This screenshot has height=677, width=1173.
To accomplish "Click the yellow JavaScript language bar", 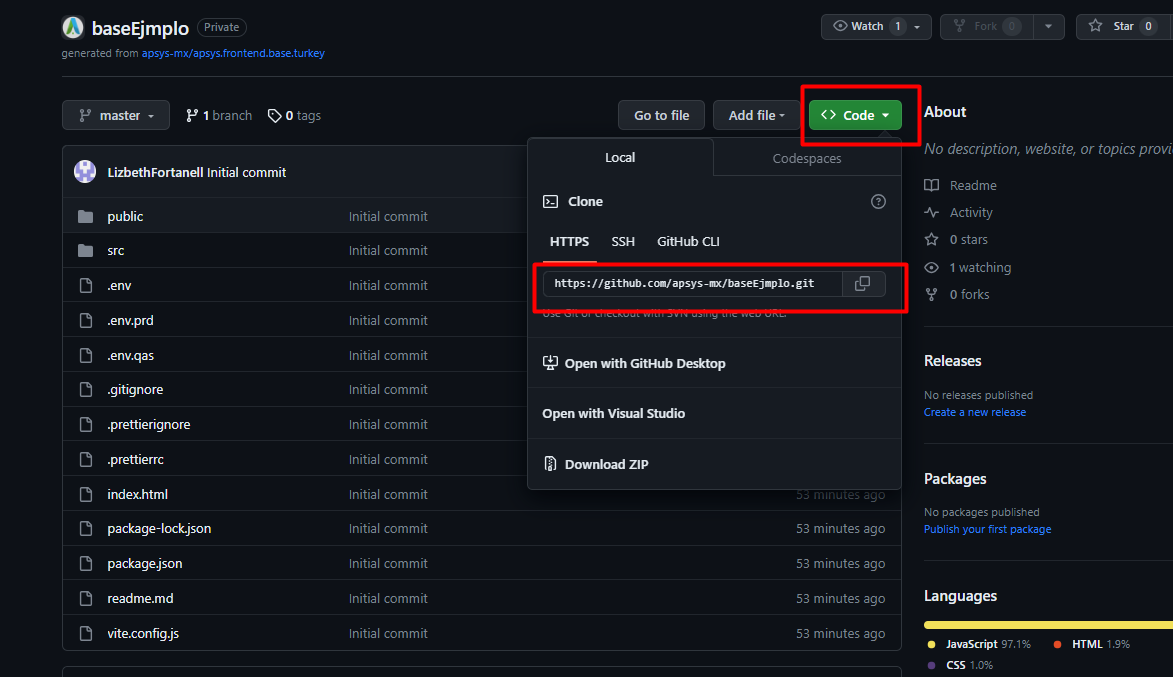I will (x=1040, y=624).
